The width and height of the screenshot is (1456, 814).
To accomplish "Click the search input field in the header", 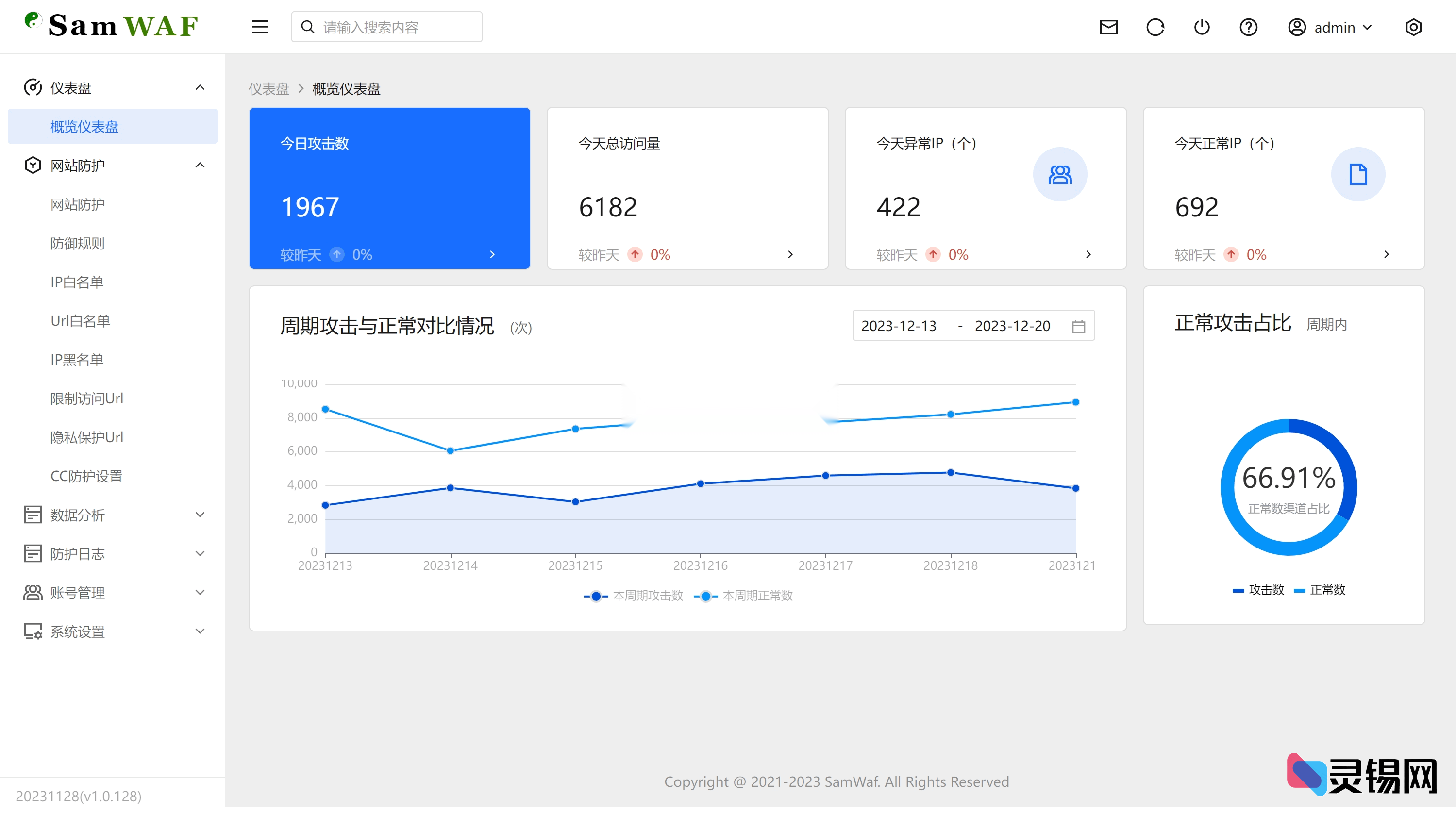I will click(386, 27).
